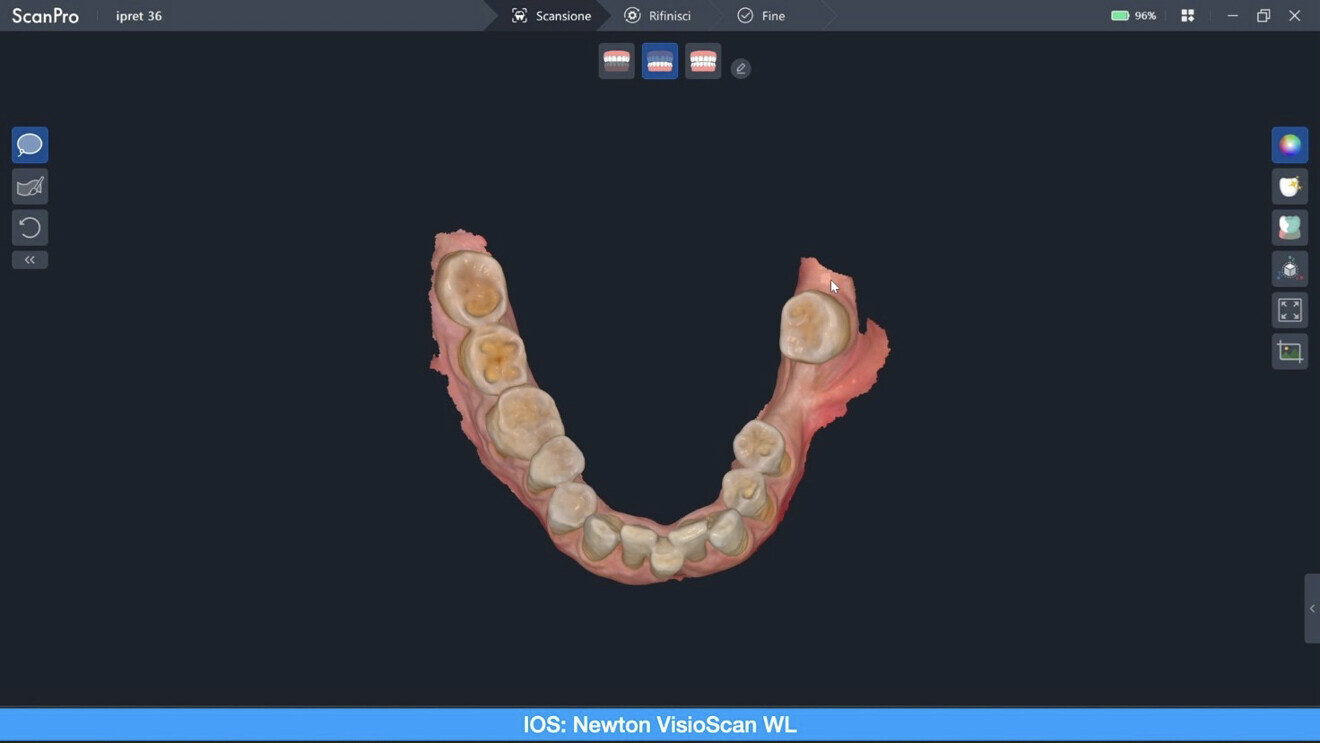The width and height of the screenshot is (1320, 743).
Task: Toggle the colorful rendering mode on
Action: click(x=1290, y=144)
